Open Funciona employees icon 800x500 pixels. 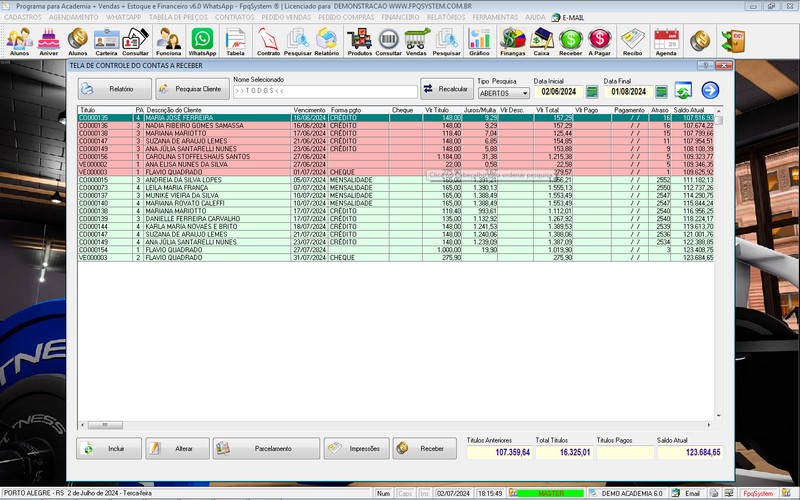click(168, 41)
